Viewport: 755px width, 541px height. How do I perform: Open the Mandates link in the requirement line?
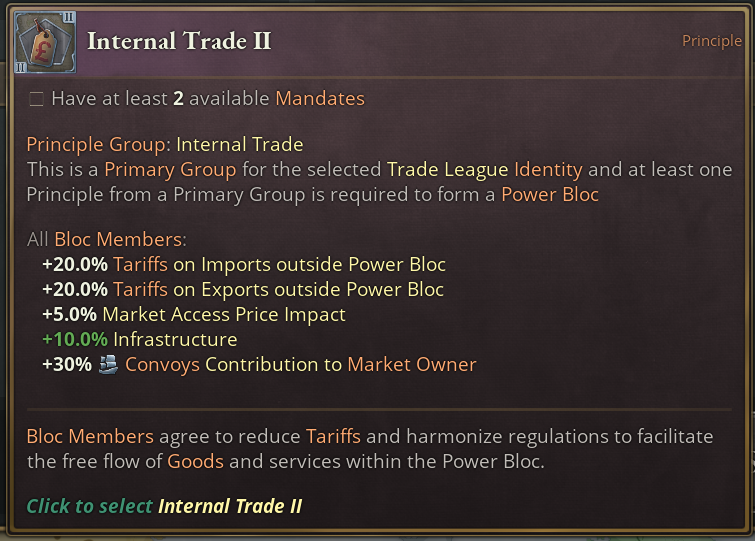click(320, 99)
